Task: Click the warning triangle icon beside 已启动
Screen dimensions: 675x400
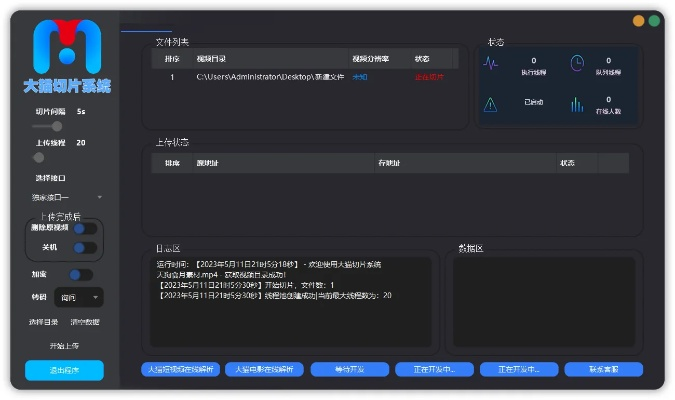Action: tap(491, 104)
